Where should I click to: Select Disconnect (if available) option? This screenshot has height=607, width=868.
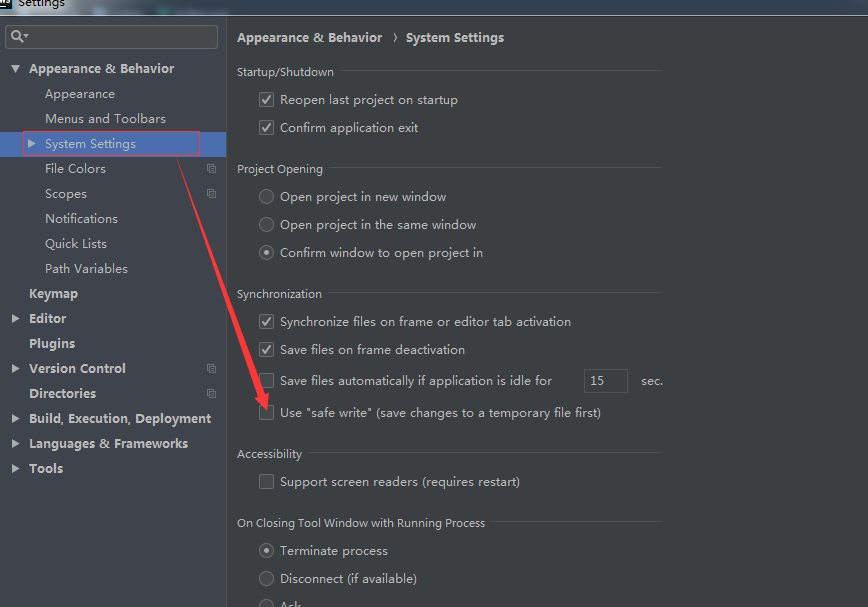266,579
